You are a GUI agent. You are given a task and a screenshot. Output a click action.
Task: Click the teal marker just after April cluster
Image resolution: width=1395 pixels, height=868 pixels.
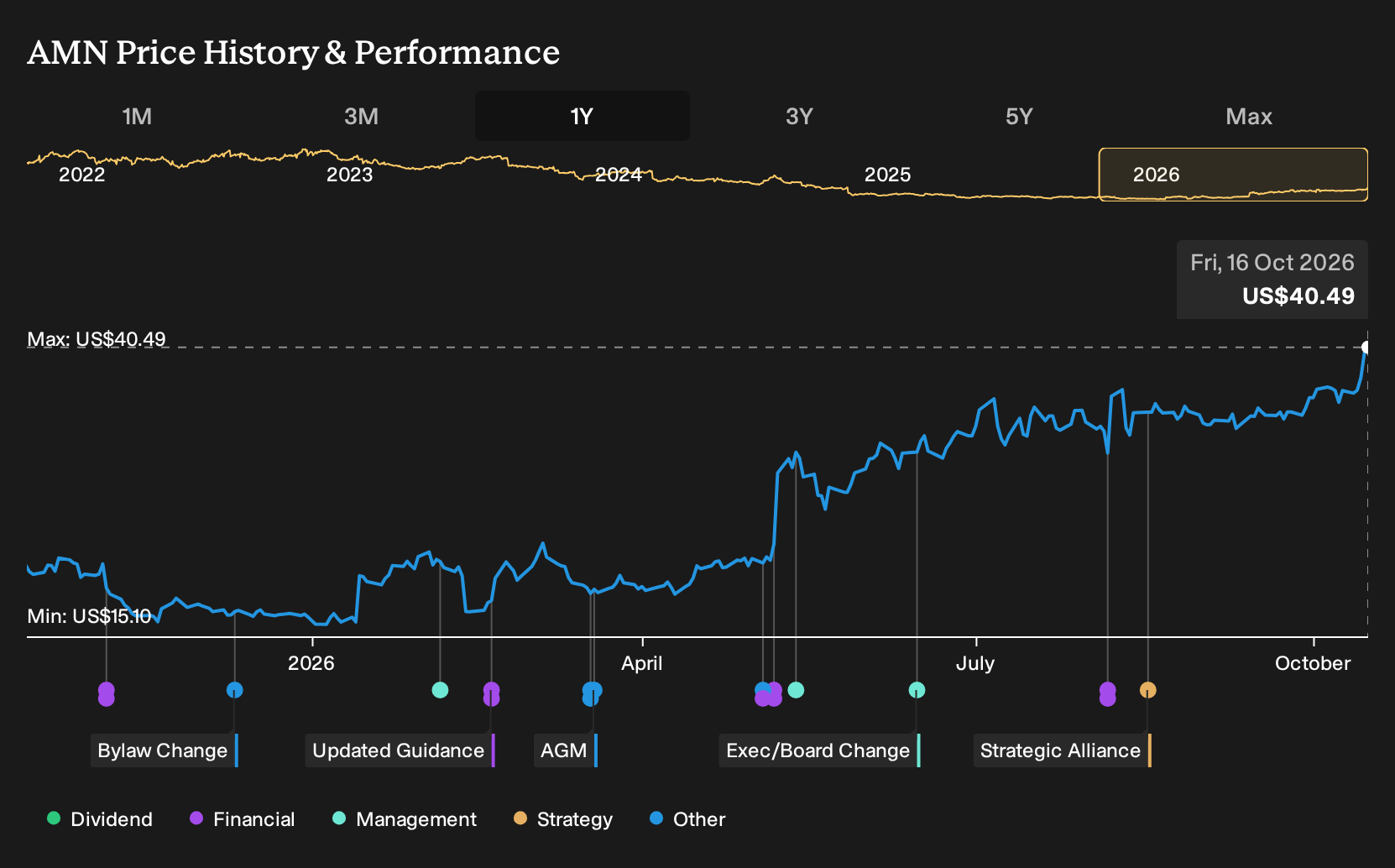pos(797,690)
